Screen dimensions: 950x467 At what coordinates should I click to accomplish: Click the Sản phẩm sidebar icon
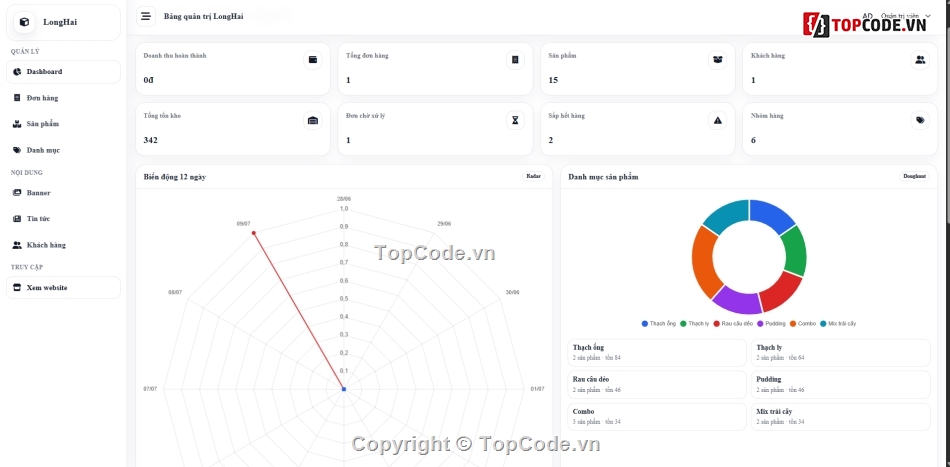click(17, 124)
